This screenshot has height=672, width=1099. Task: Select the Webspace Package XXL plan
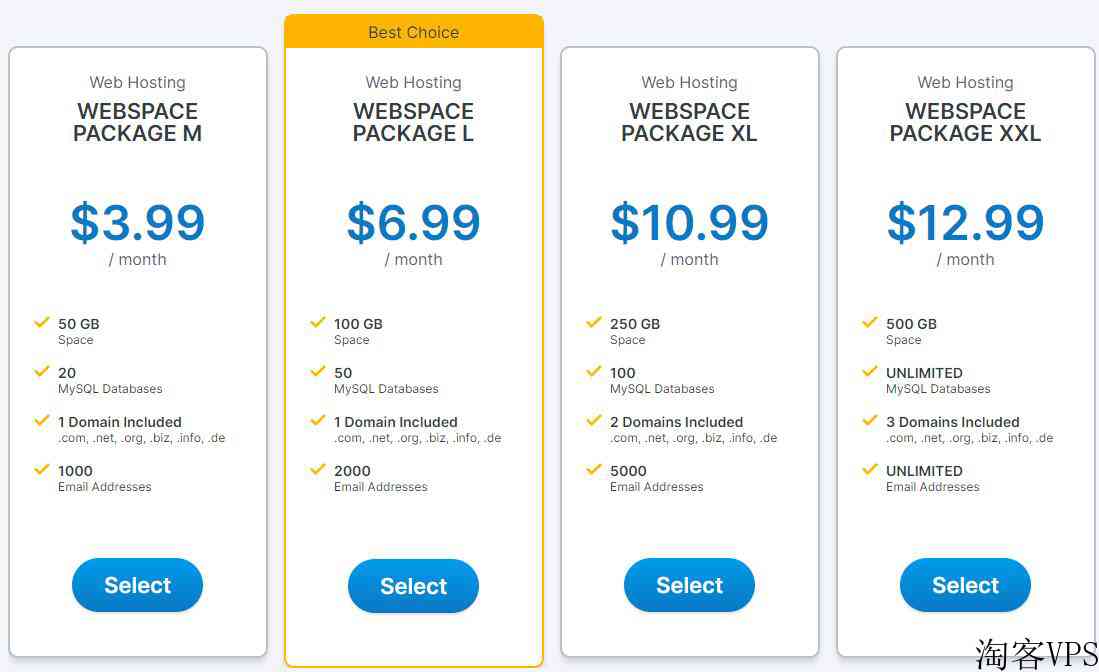[965, 584]
